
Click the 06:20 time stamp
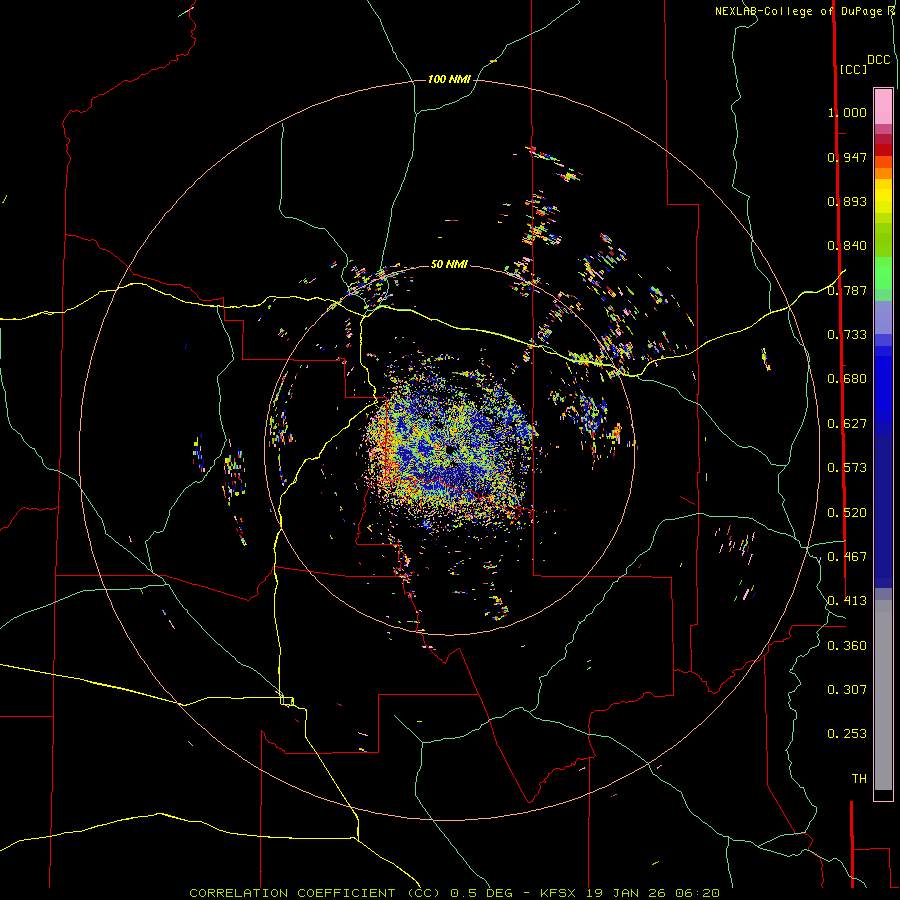pyautogui.click(x=699, y=893)
